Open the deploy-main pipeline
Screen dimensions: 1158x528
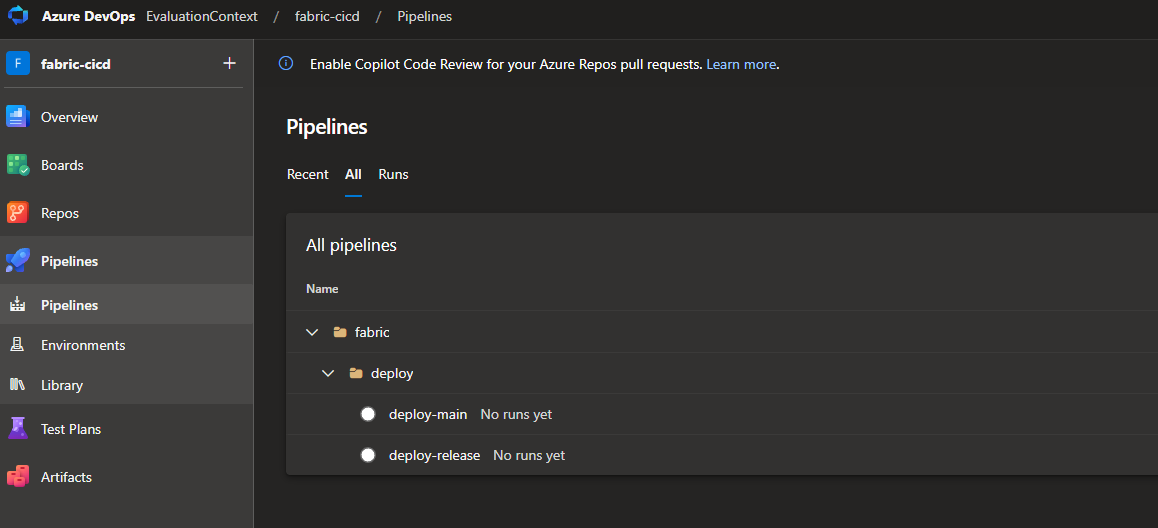(x=428, y=414)
